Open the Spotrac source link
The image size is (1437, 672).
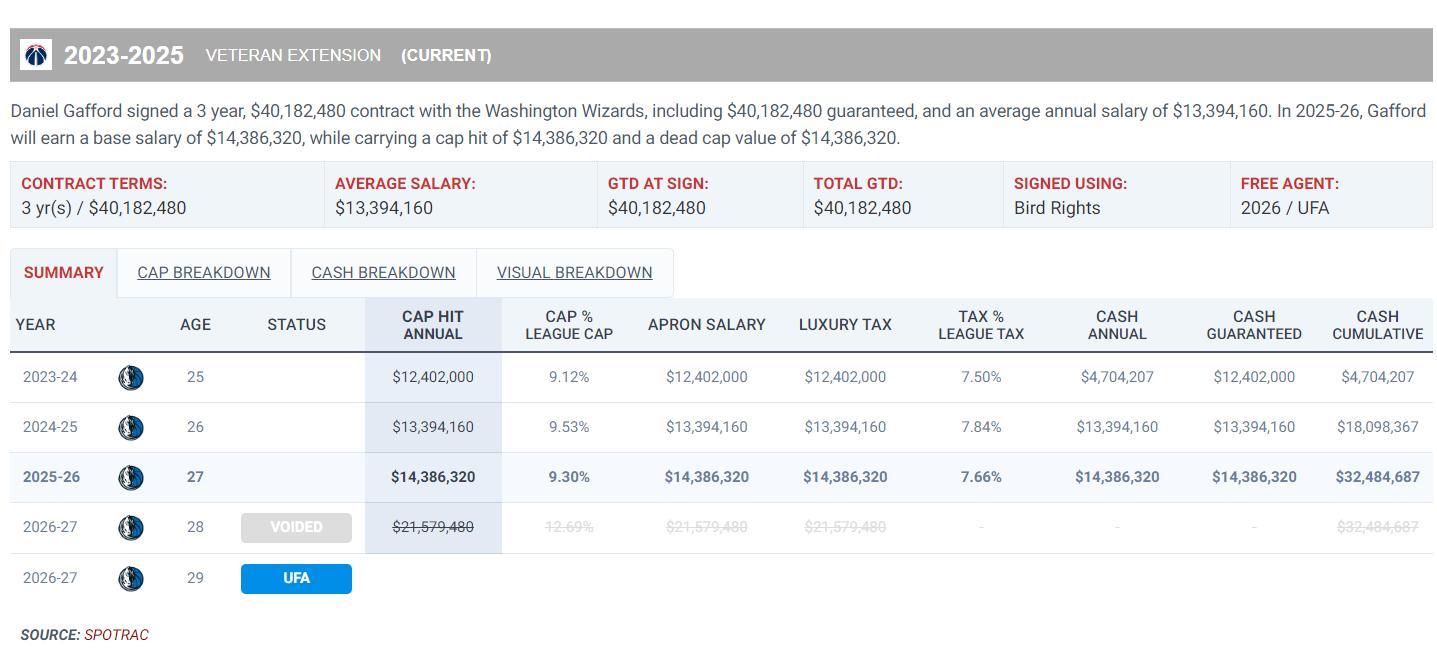click(x=116, y=635)
